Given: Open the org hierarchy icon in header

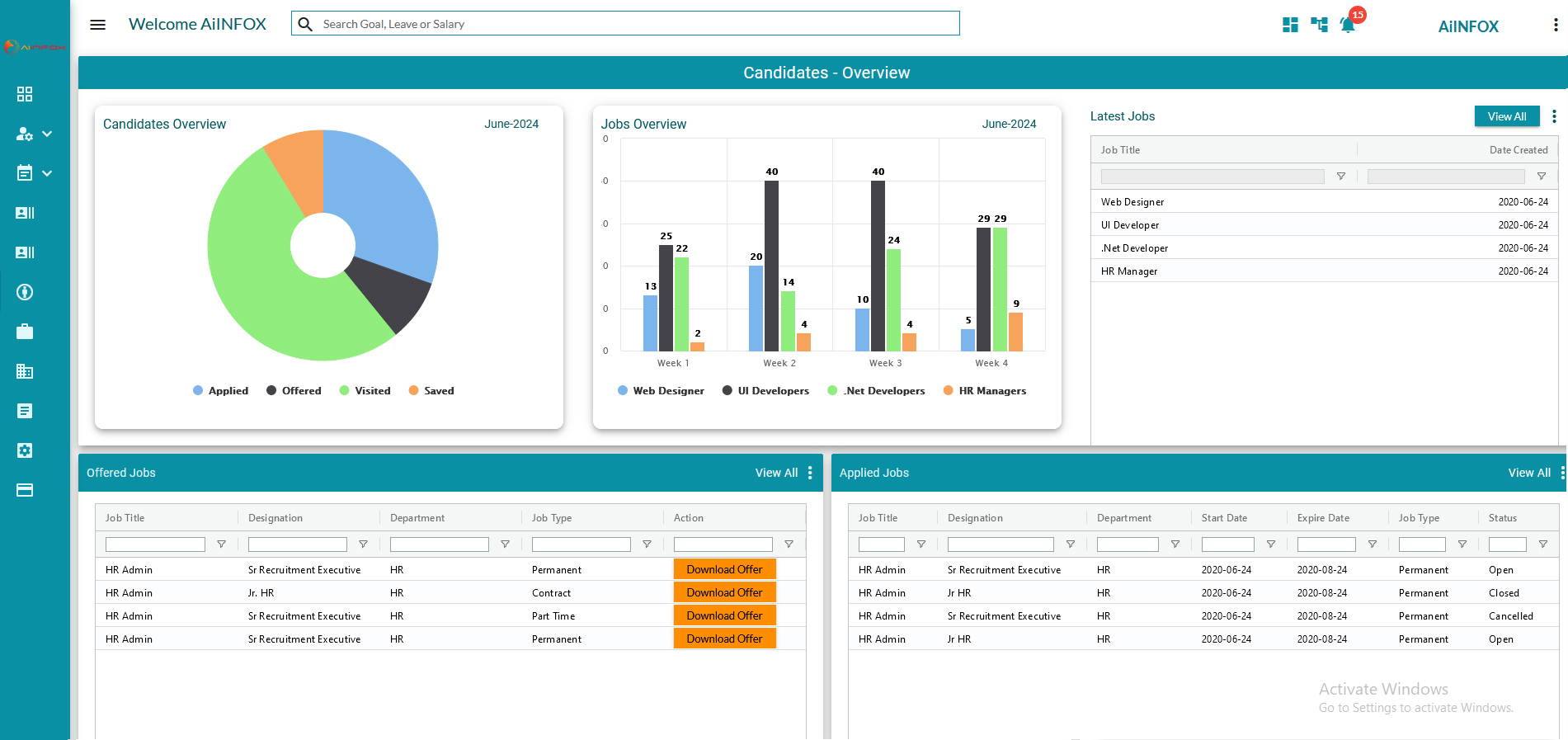Looking at the screenshot, I should [1320, 25].
